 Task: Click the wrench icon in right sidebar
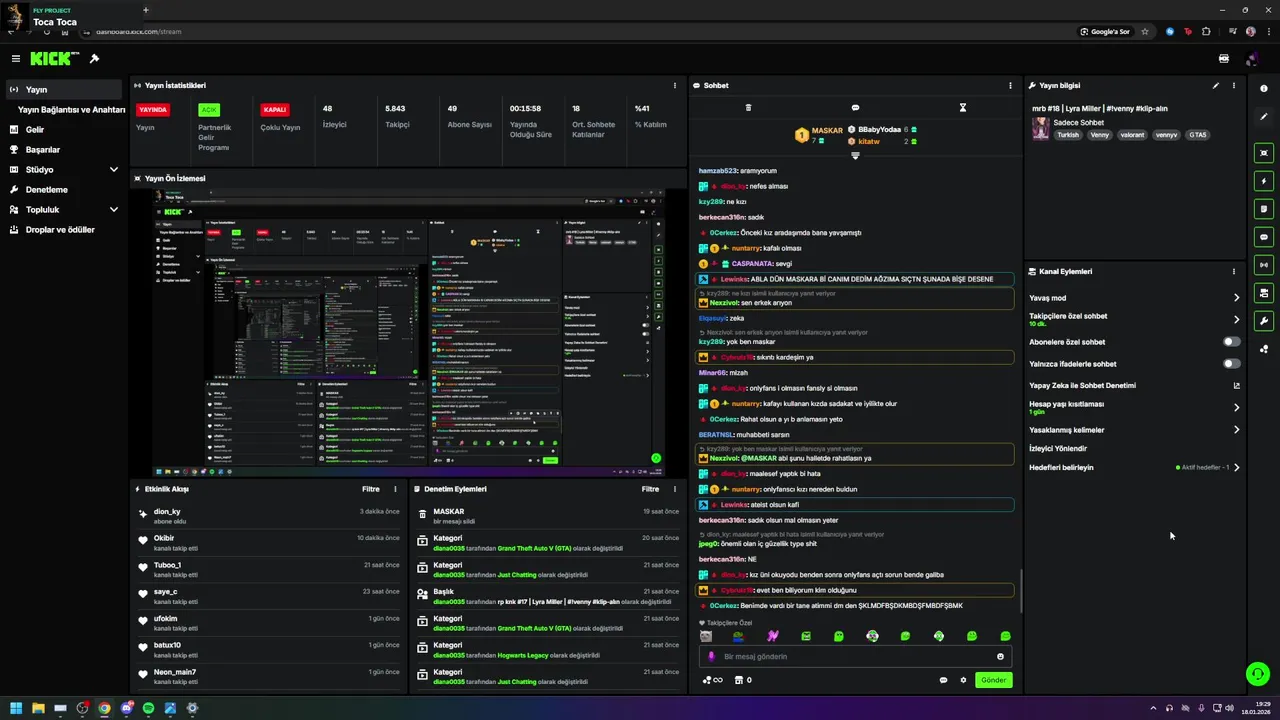[1264, 321]
